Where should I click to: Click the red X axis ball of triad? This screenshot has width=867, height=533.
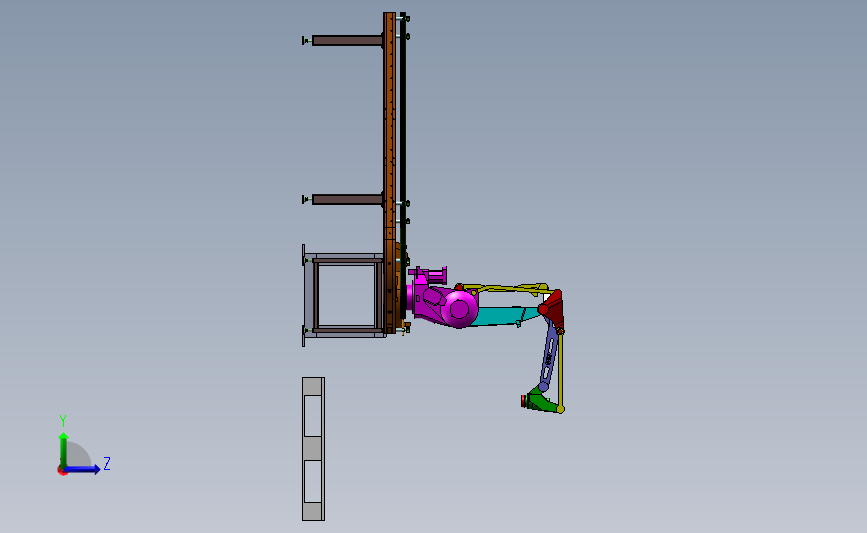62,471
